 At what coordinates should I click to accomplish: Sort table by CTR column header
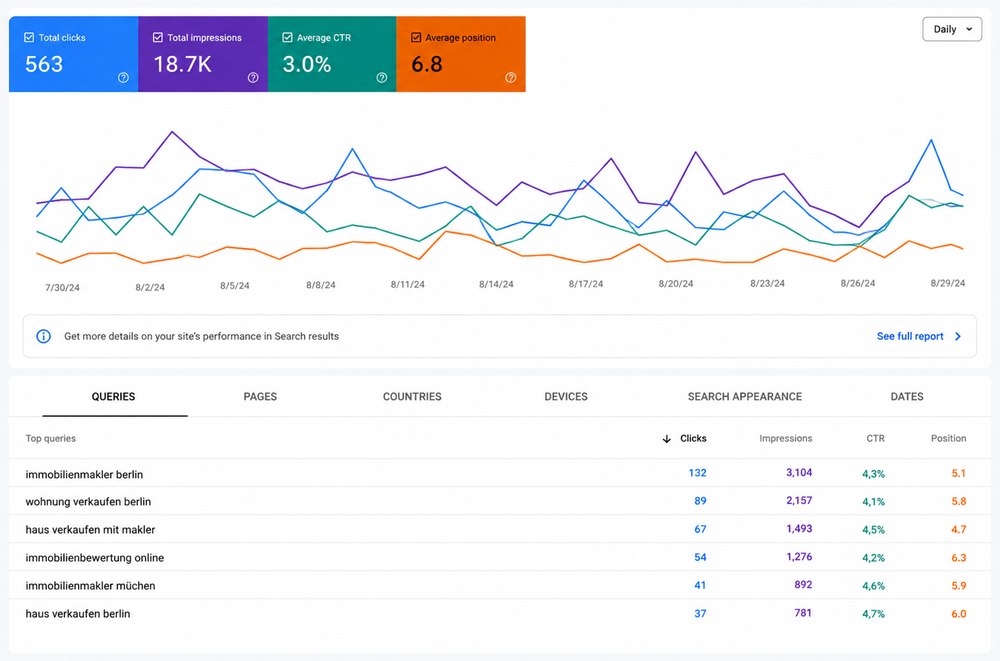coord(876,438)
